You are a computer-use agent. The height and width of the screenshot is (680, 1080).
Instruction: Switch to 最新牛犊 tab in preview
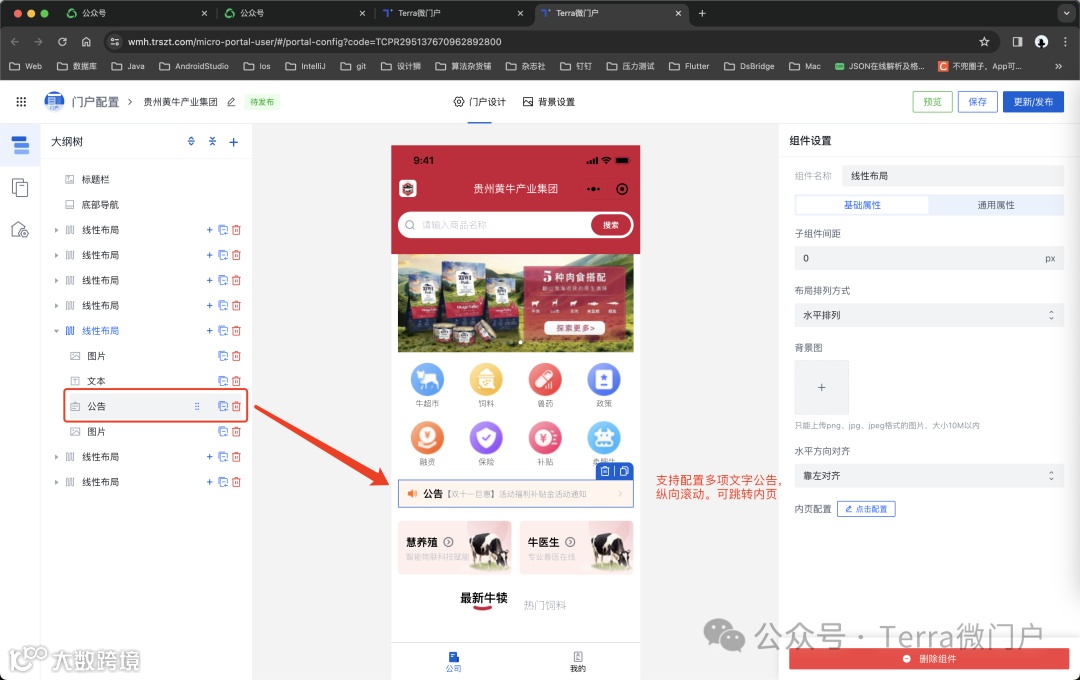coord(484,599)
